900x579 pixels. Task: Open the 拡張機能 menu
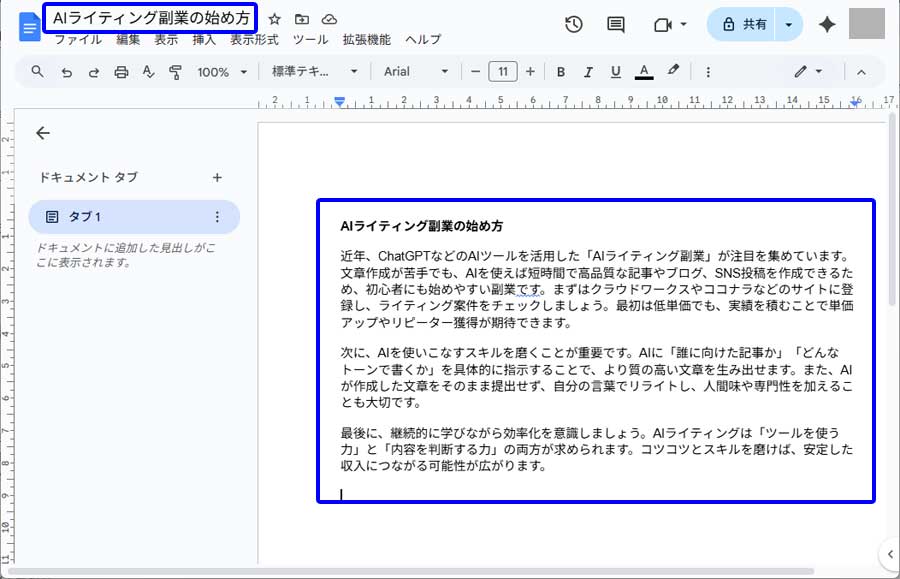click(366, 40)
